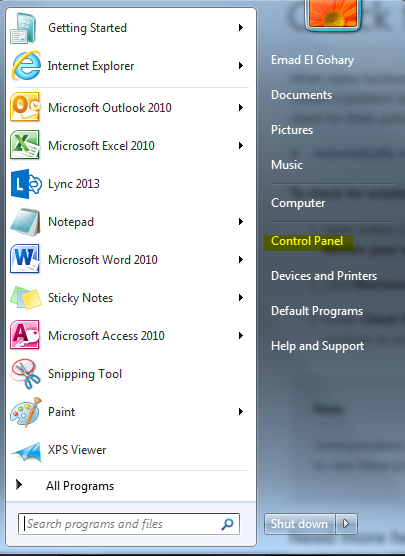Open the highlighted Control Panel
This screenshot has width=405, height=556.
tap(307, 241)
